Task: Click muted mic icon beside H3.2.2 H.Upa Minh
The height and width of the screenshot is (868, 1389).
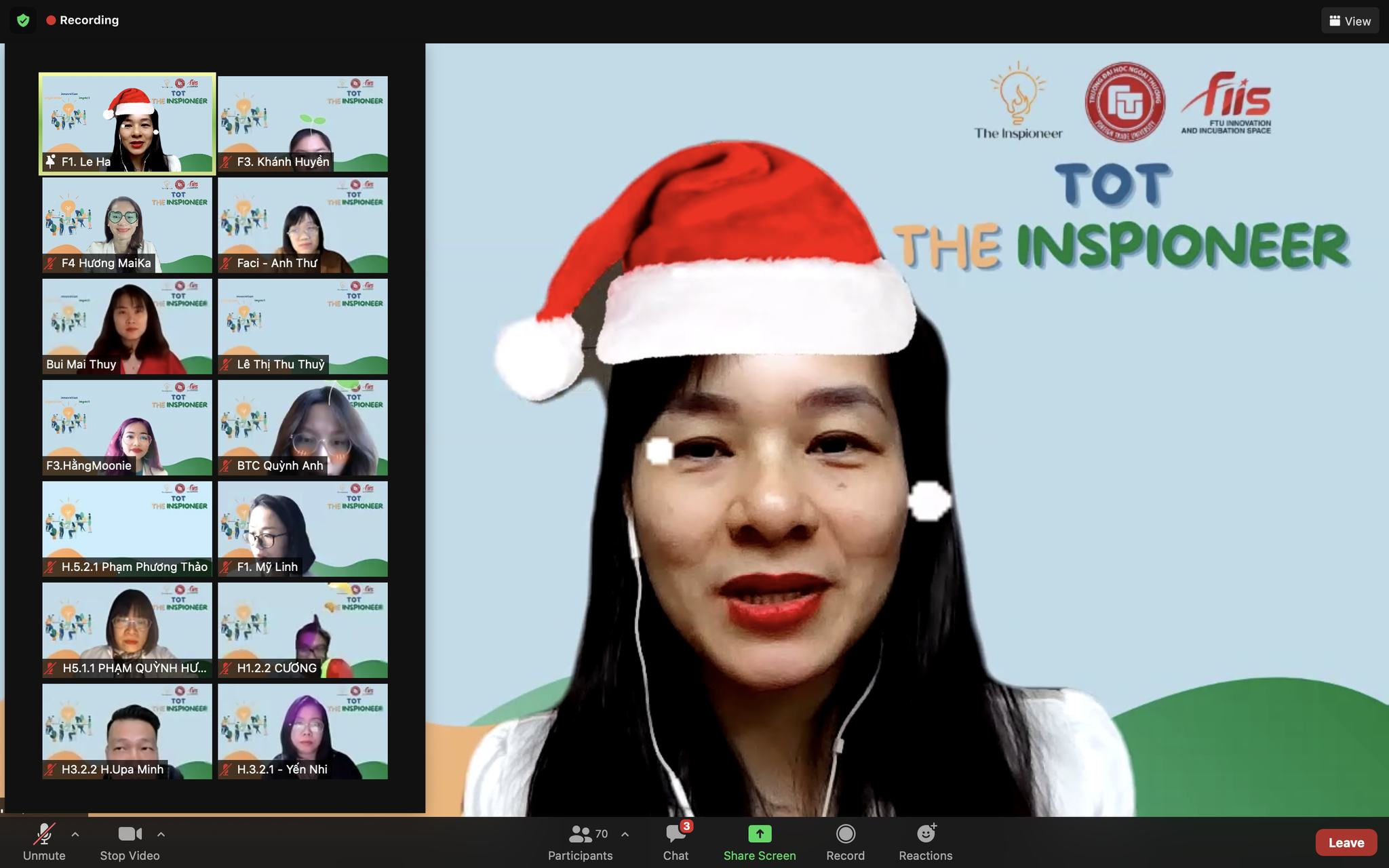Action: pyautogui.click(x=51, y=769)
